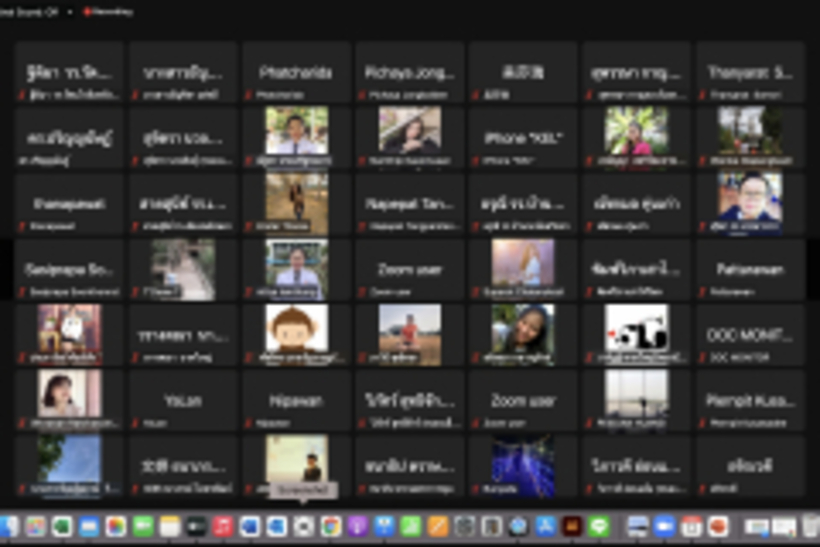Select the YoLan participant tile
Viewport: 820px width, 547px height.
point(183,400)
